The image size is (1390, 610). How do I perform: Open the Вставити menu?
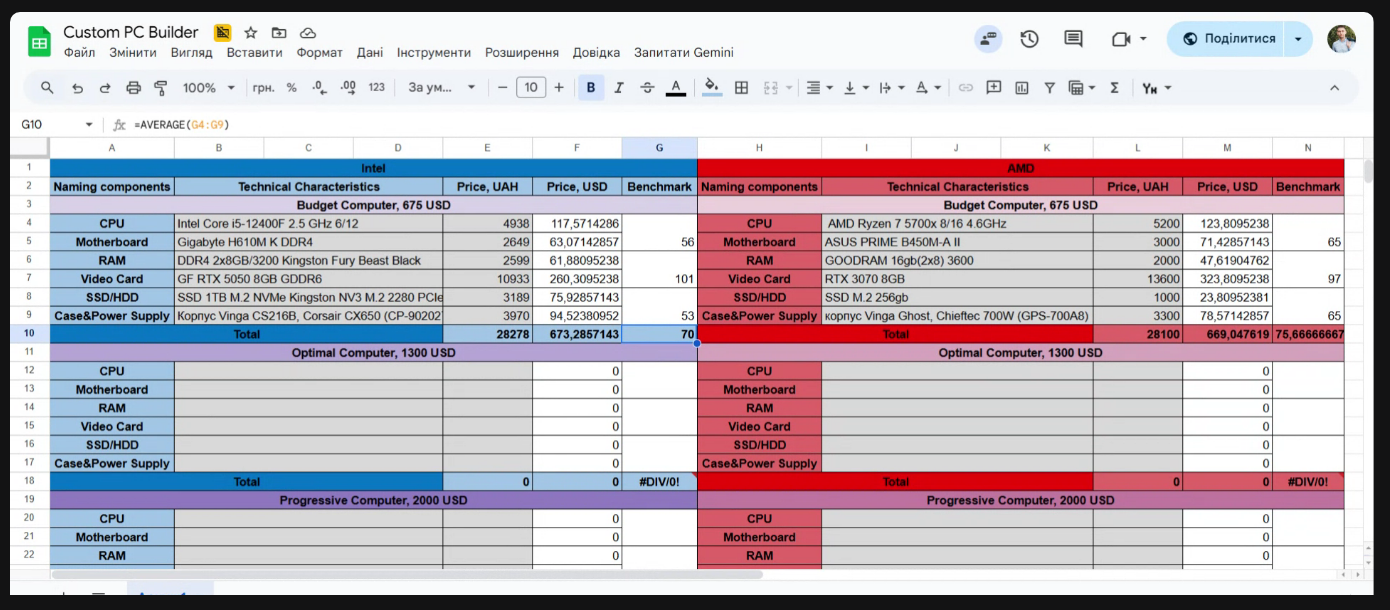[x=254, y=53]
